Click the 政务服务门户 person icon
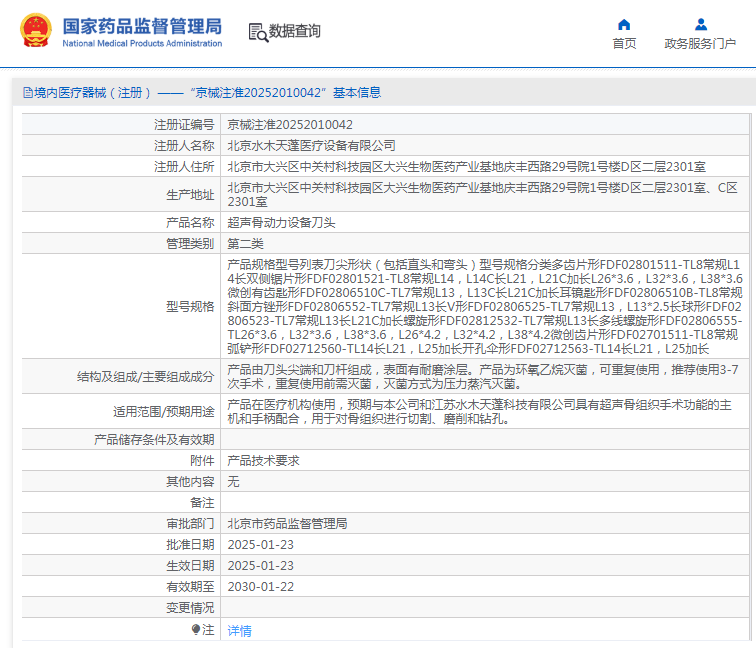 pyautogui.click(x=700, y=24)
